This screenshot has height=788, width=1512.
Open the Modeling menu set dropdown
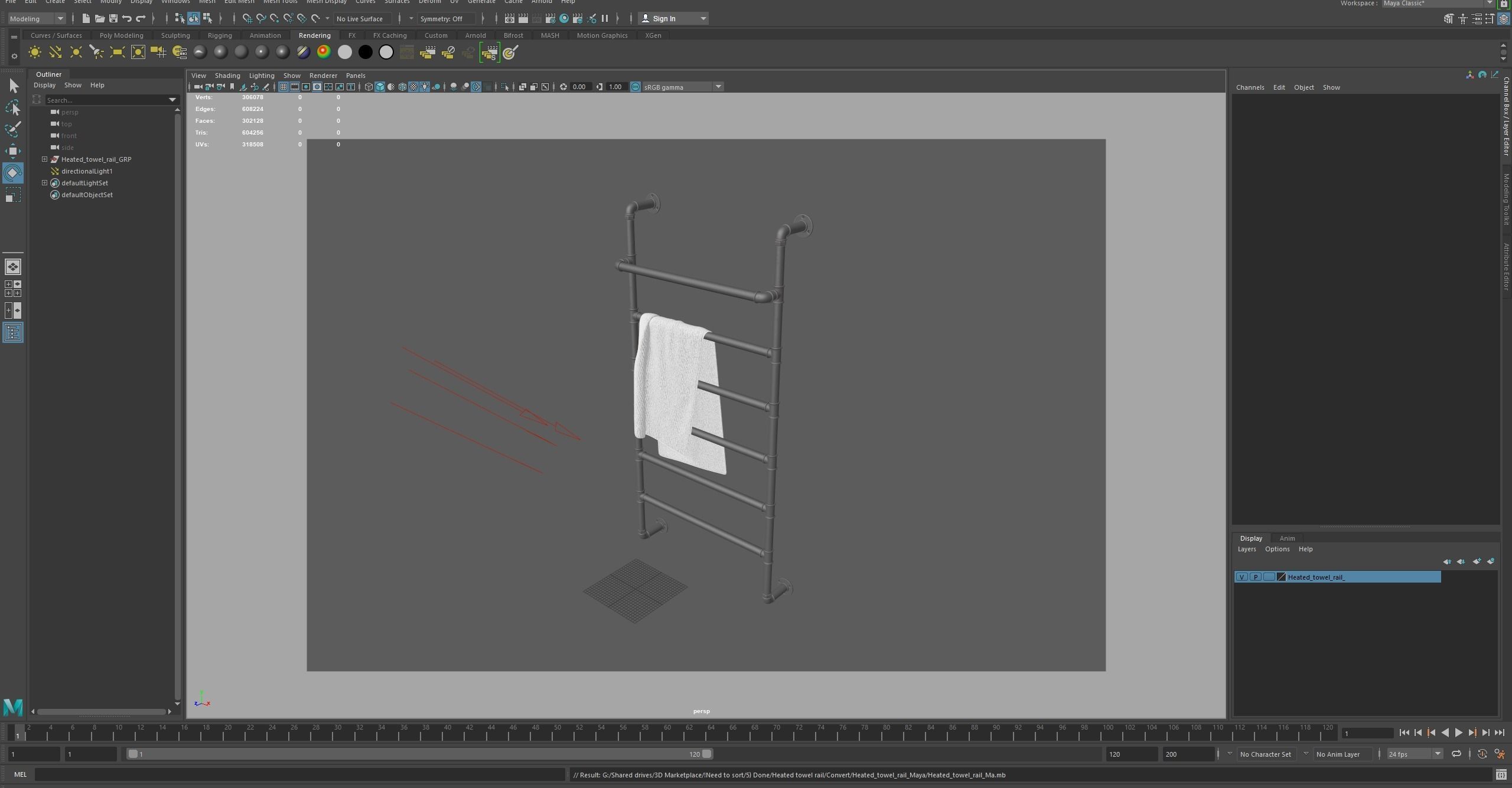[x=36, y=19]
